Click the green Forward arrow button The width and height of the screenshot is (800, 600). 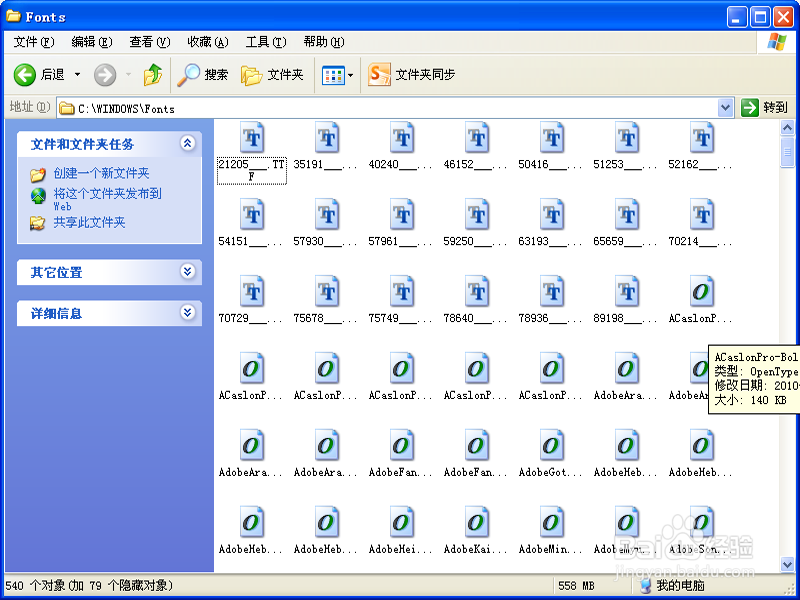coord(105,76)
